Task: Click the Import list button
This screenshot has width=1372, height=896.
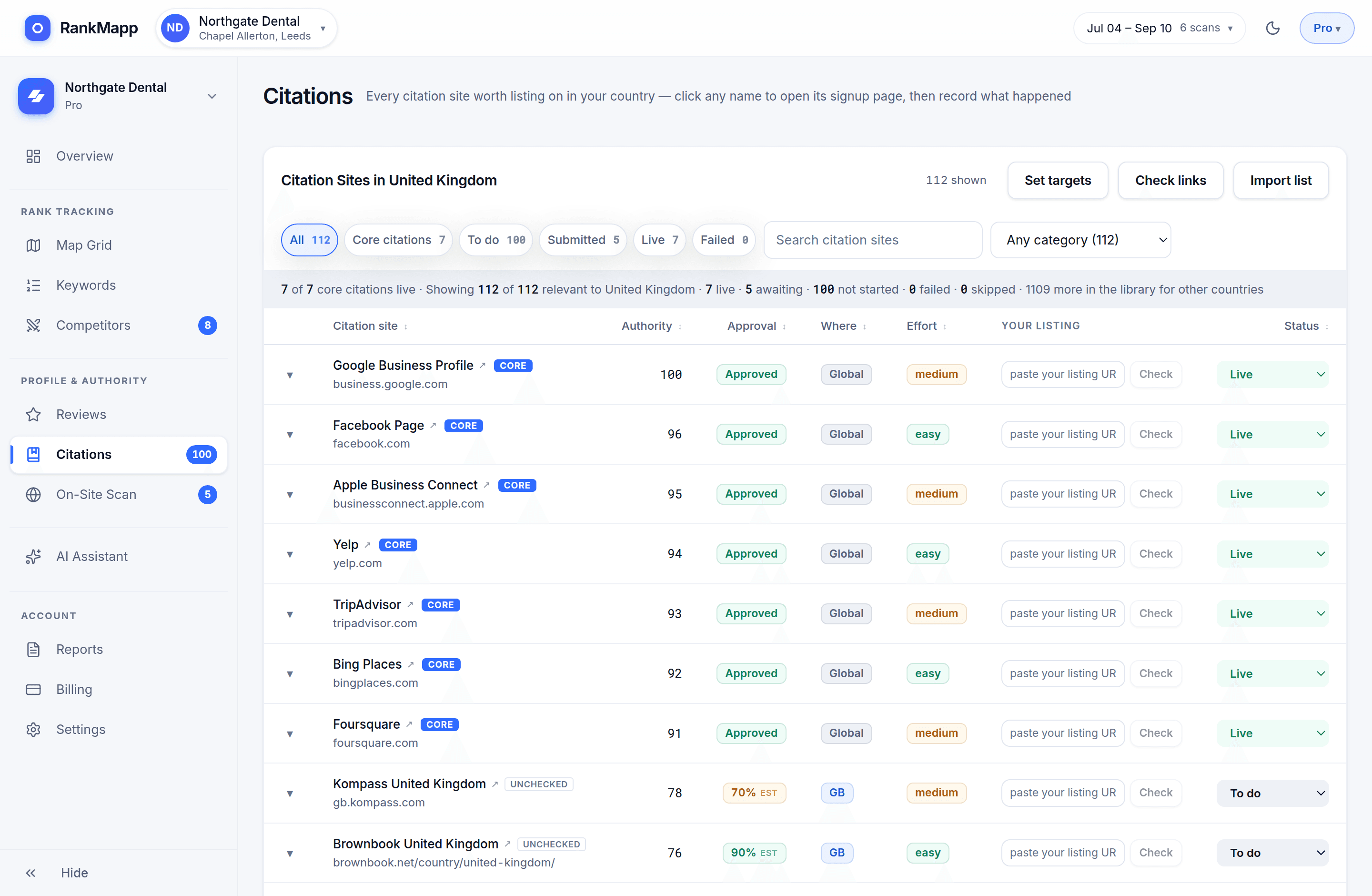Action: point(1281,181)
